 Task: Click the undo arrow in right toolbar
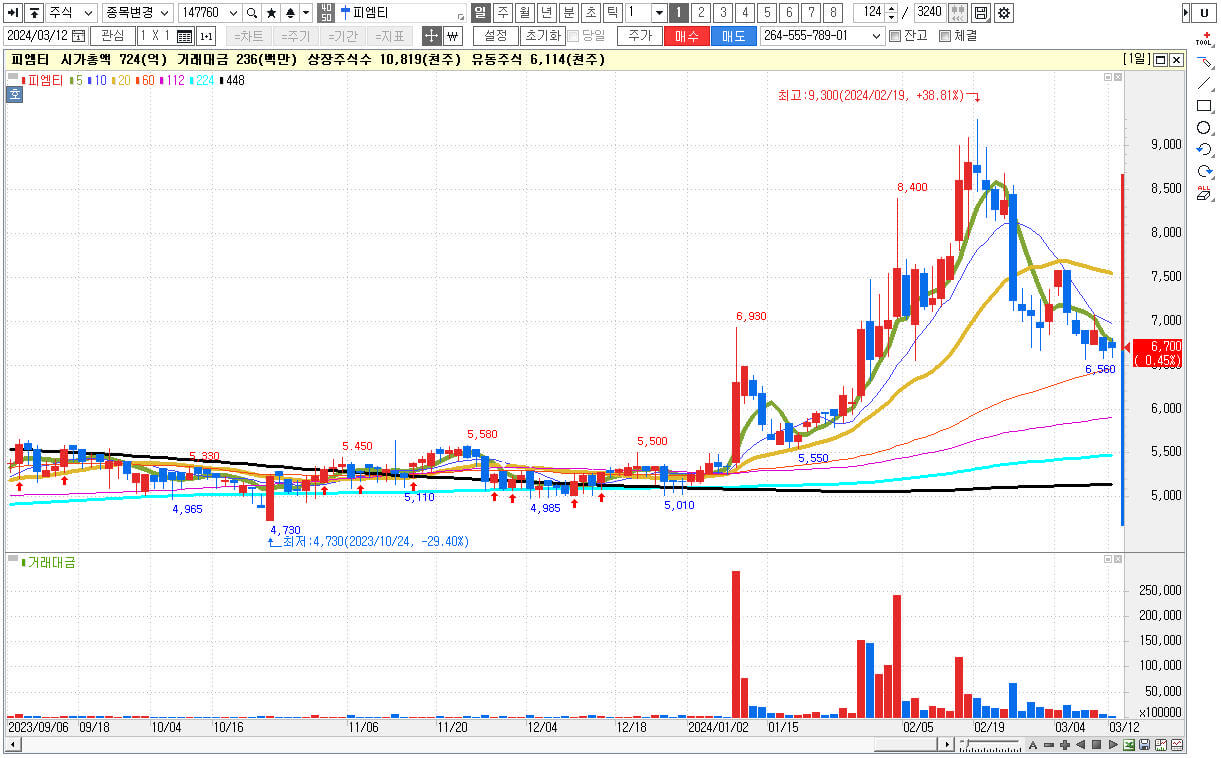(1204, 150)
